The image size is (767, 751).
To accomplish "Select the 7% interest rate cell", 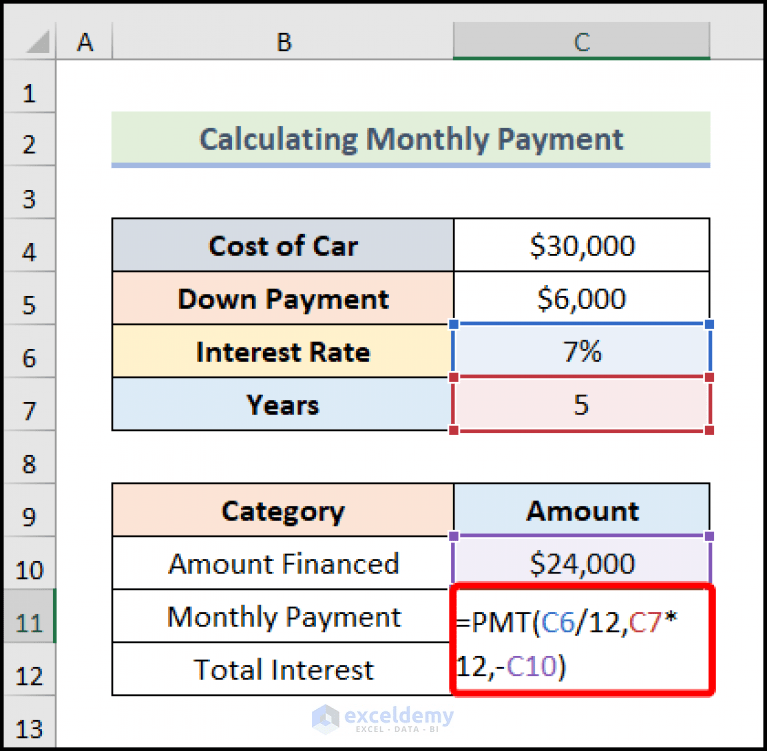I will [582, 351].
